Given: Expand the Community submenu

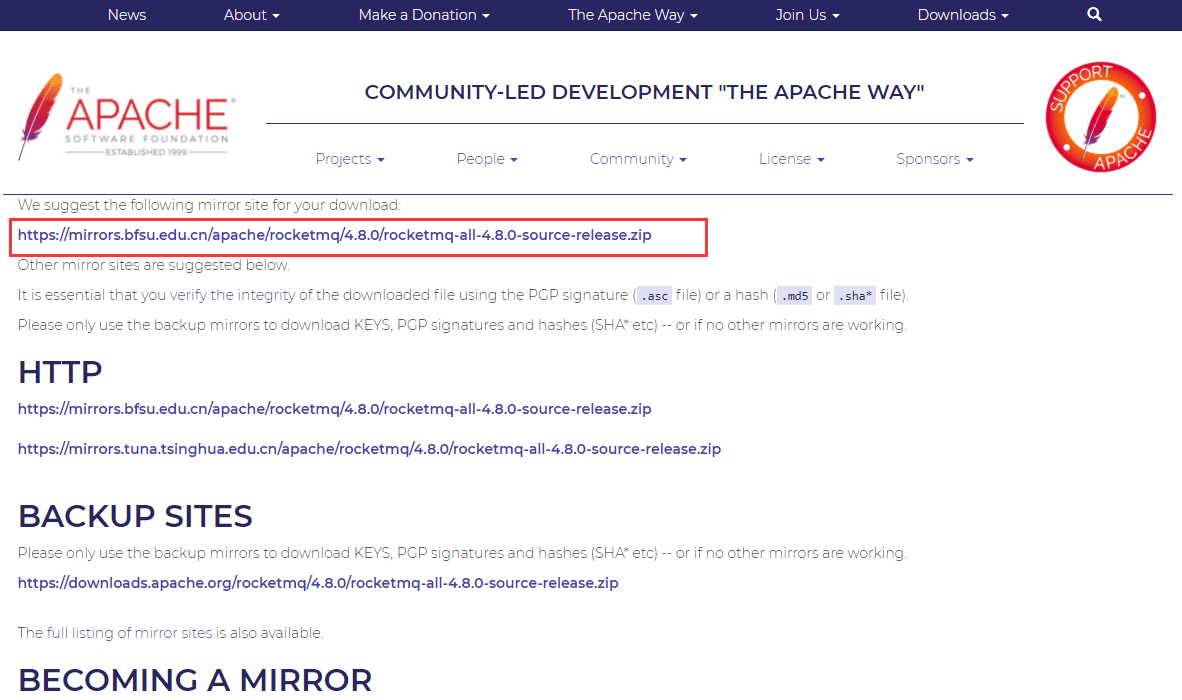Looking at the screenshot, I should (638, 159).
